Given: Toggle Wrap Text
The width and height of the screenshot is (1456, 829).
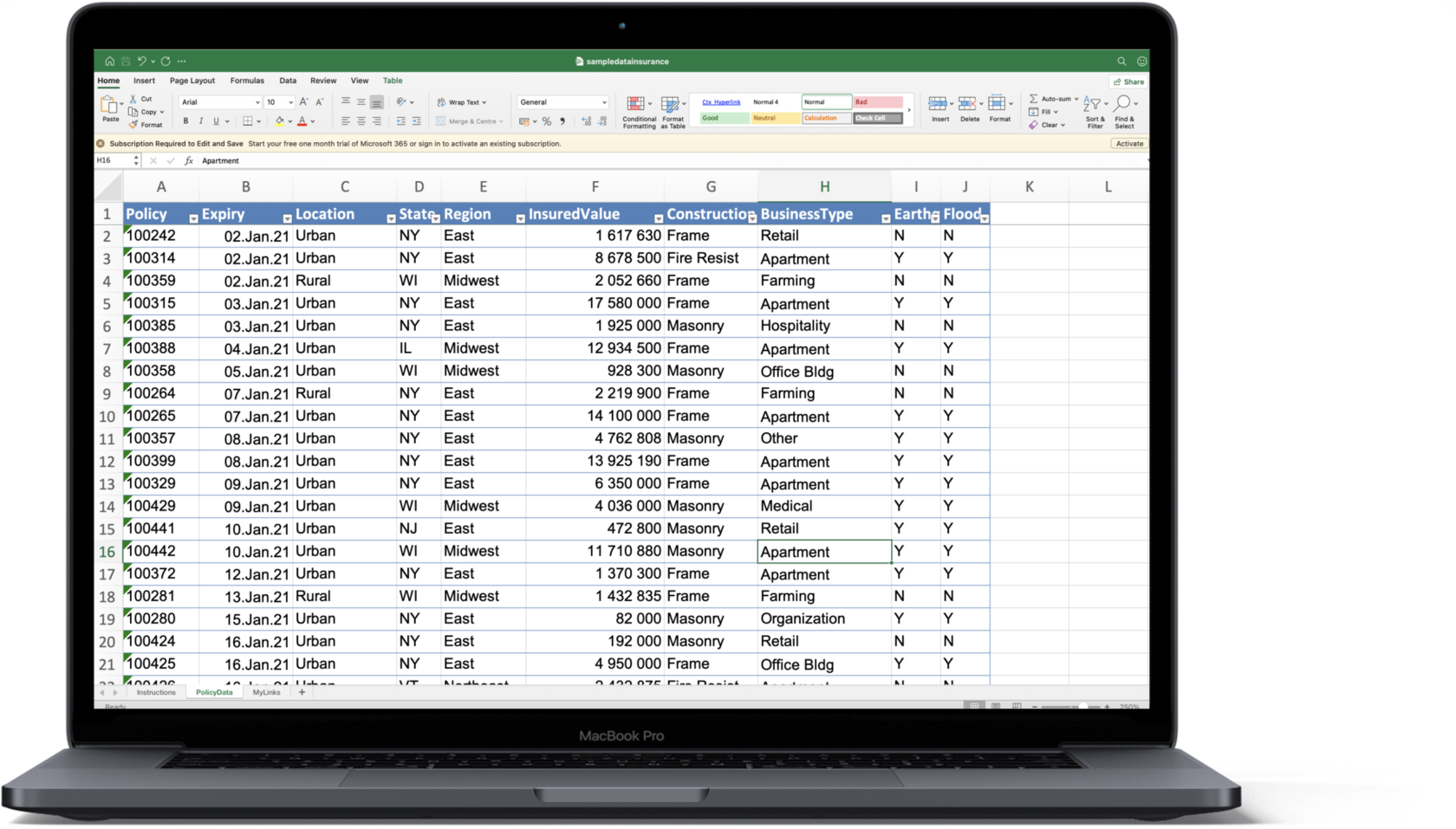Looking at the screenshot, I should (462, 102).
